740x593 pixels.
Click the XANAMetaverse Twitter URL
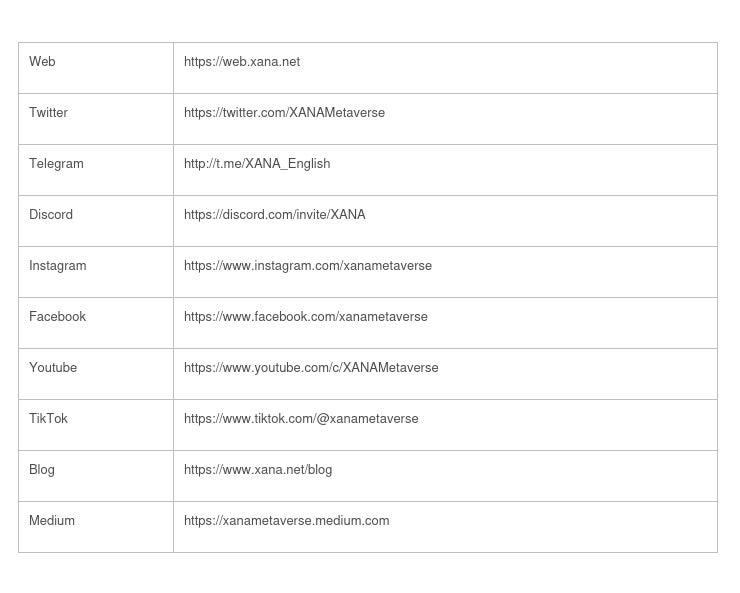[284, 113]
